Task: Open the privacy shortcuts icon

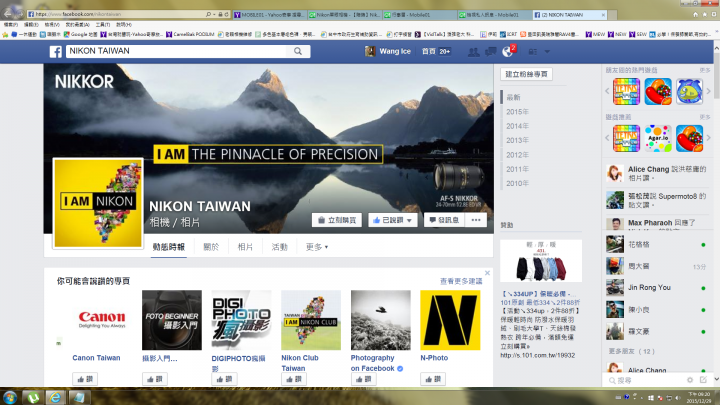Action: point(533,52)
